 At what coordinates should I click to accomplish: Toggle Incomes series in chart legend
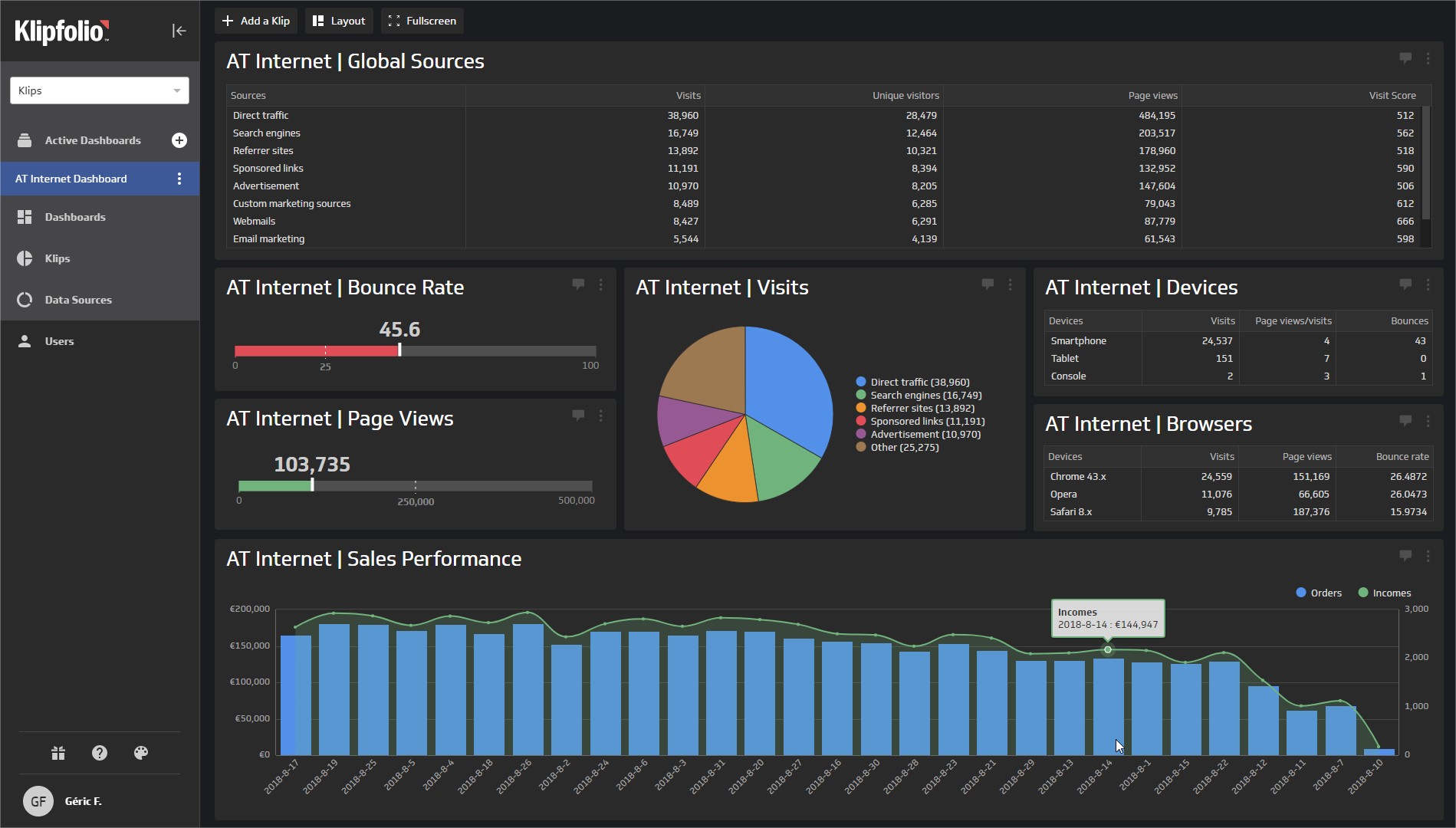1385,593
